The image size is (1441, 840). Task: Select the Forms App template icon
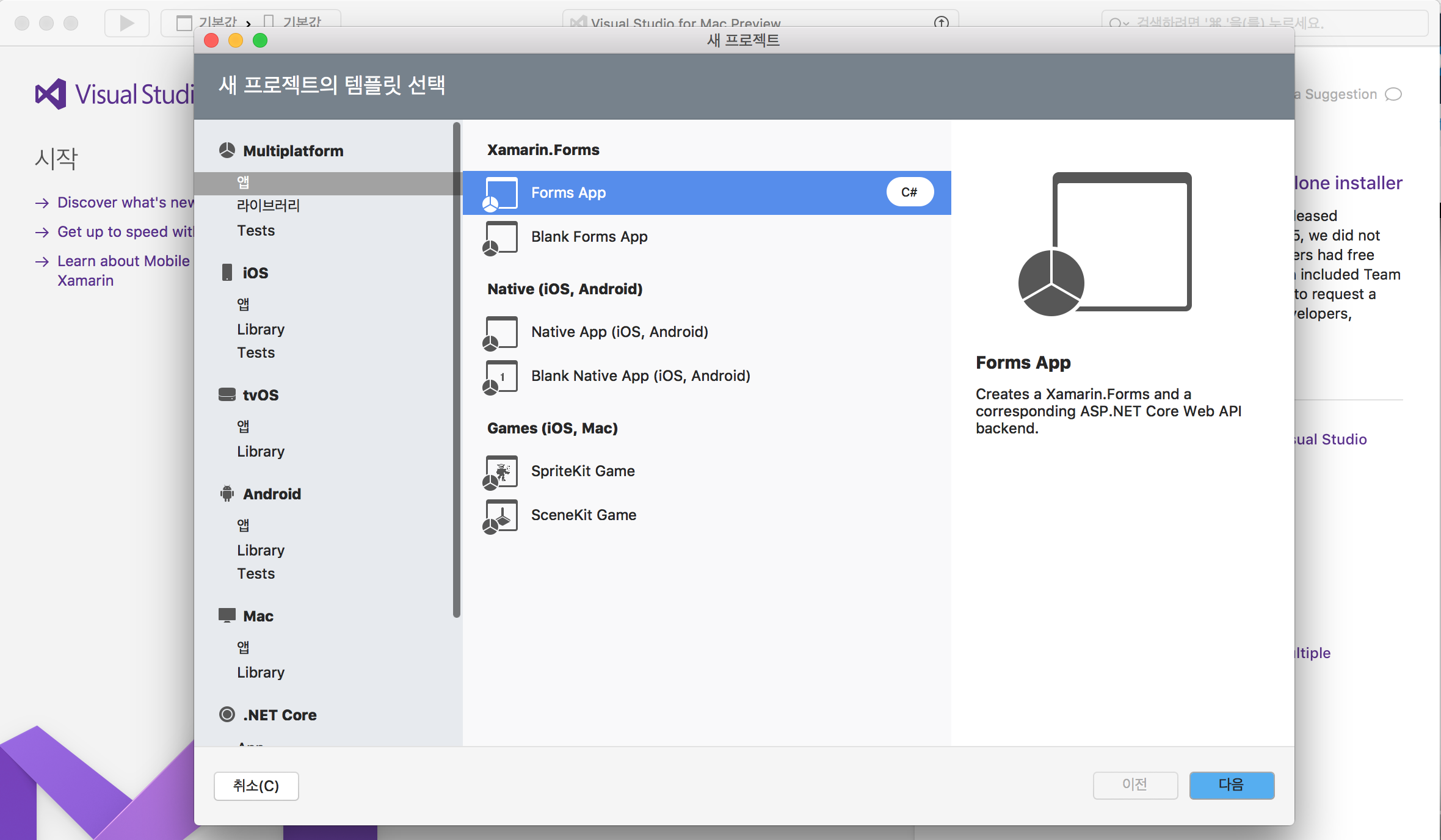click(501, 194)
